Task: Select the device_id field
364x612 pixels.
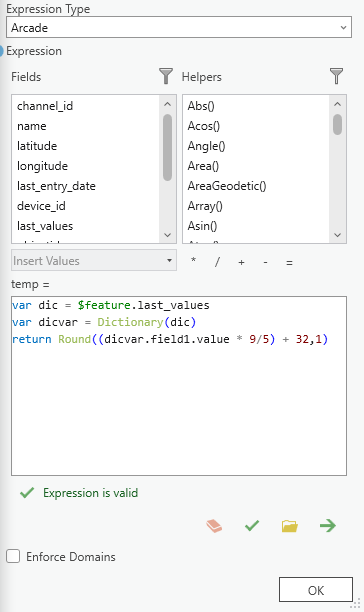Action: (41, 206)
